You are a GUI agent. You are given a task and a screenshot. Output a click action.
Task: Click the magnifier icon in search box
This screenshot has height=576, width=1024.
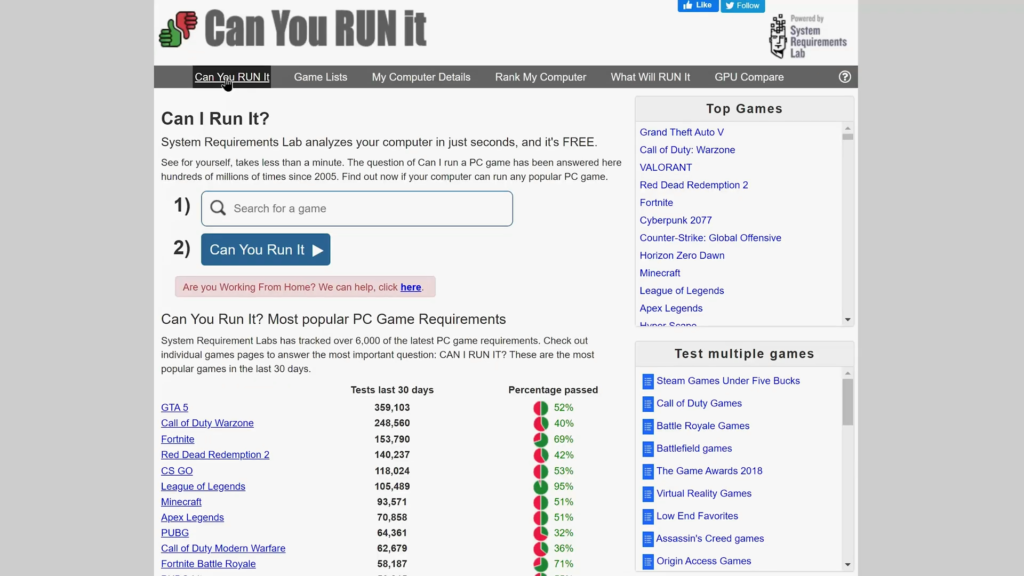218,208
